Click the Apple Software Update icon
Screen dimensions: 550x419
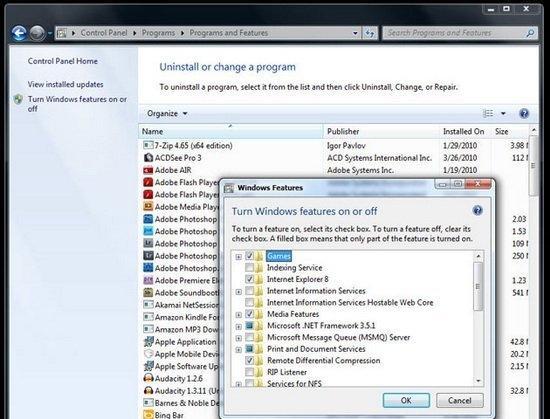click(148, 366)
